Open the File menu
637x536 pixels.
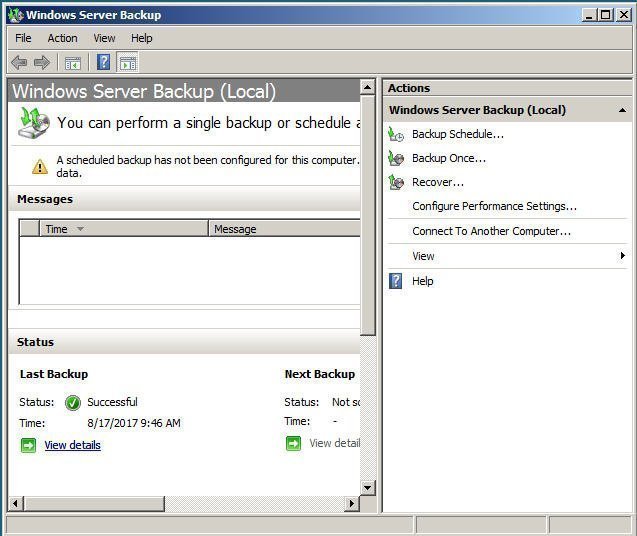(x=23, y=38)
